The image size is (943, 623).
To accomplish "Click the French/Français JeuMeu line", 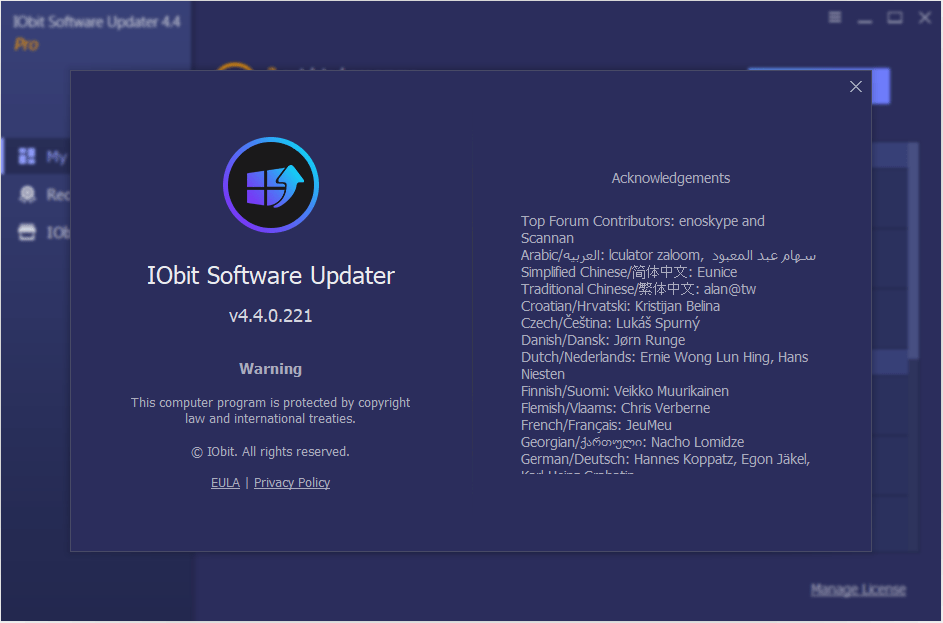I will click(x=596, y=425).
